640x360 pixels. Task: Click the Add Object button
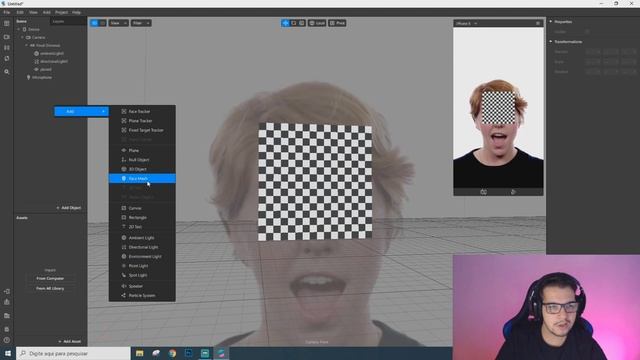[x=69, y=208]
